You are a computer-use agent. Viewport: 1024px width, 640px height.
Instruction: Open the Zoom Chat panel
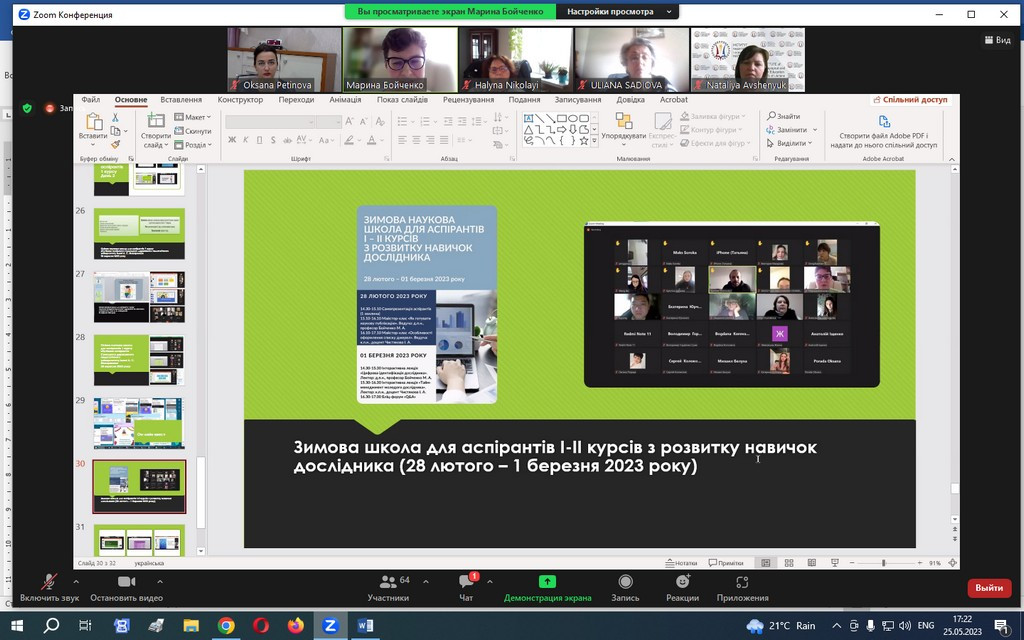click(466, 586)
